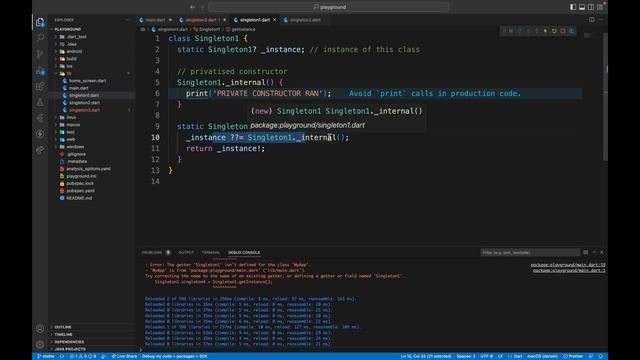
Task: Open .gitignore in the explorer
Action: pos(92,154)
